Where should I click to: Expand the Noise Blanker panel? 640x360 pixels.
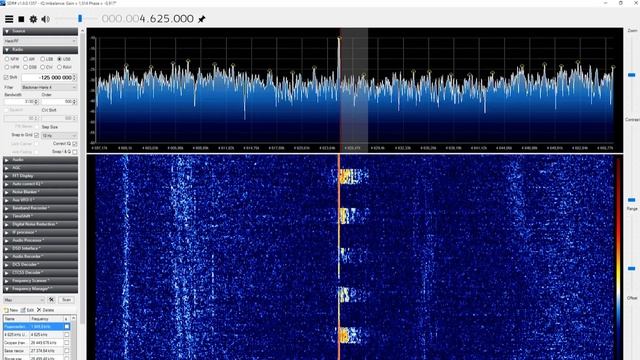(x=40, y=192)
